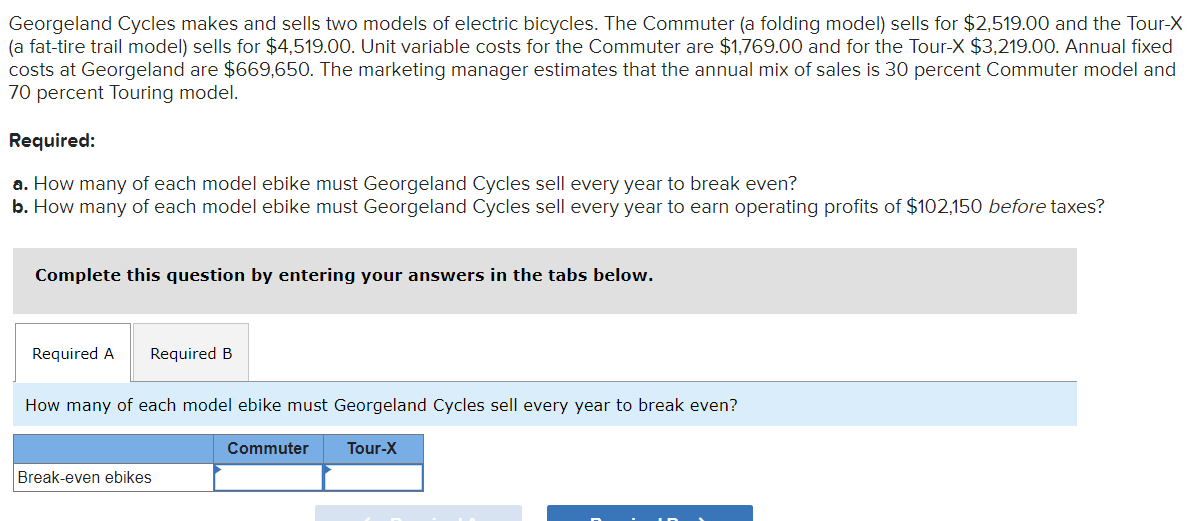
Task: Click the italic word before in question b
Action: 1016,206
